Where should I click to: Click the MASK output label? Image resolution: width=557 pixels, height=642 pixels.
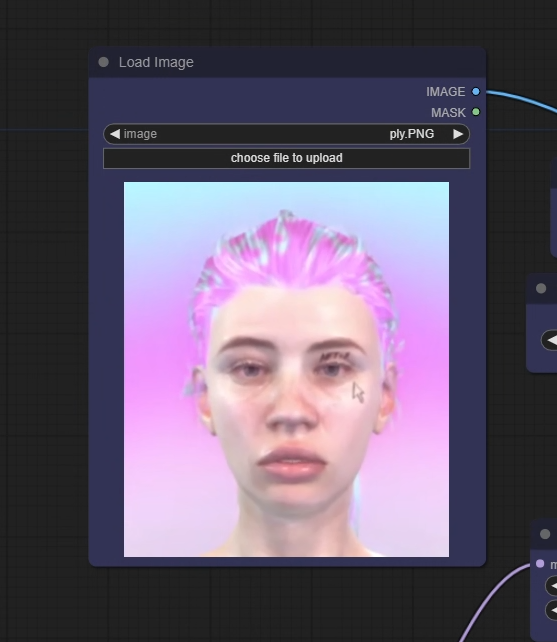(x=448, y=113)
